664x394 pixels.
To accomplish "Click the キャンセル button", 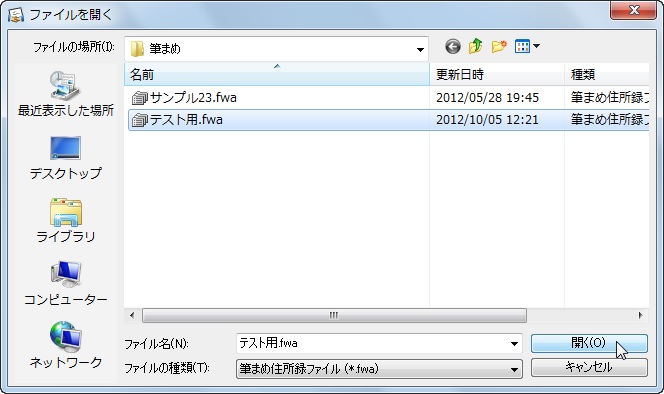I will (589, 367).
